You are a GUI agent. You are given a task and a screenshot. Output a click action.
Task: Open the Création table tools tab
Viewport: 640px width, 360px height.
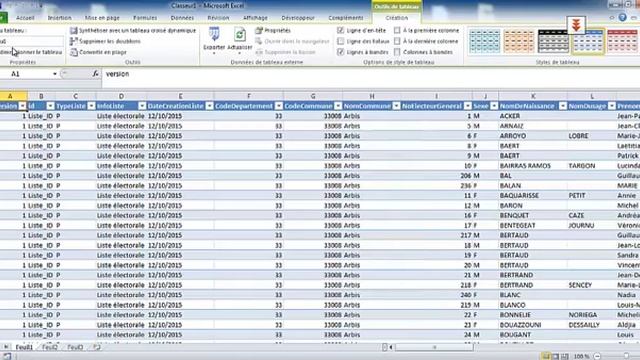397,18
